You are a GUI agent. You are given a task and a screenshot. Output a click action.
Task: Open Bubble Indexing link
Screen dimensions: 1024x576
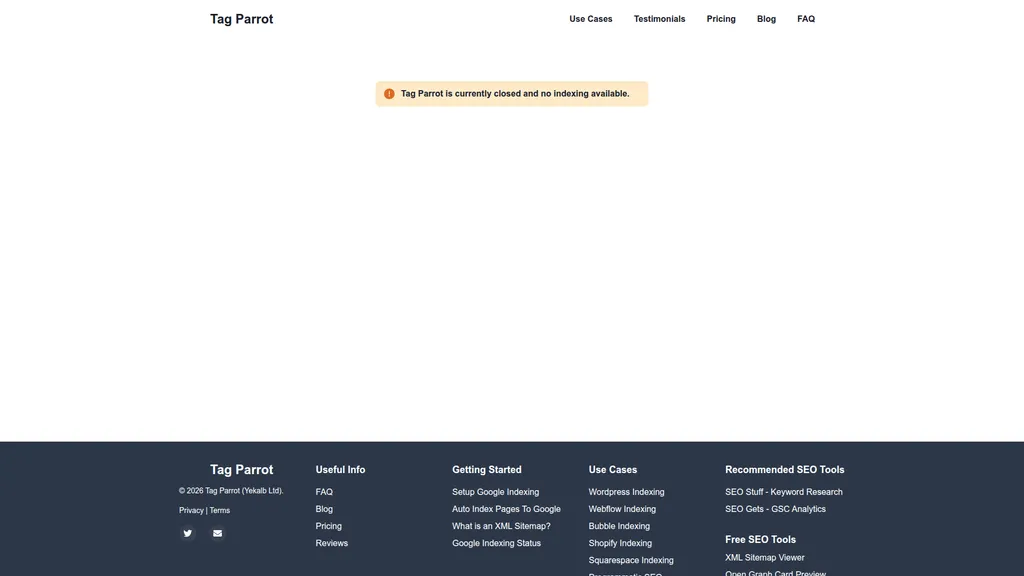[x=619, y=526]
